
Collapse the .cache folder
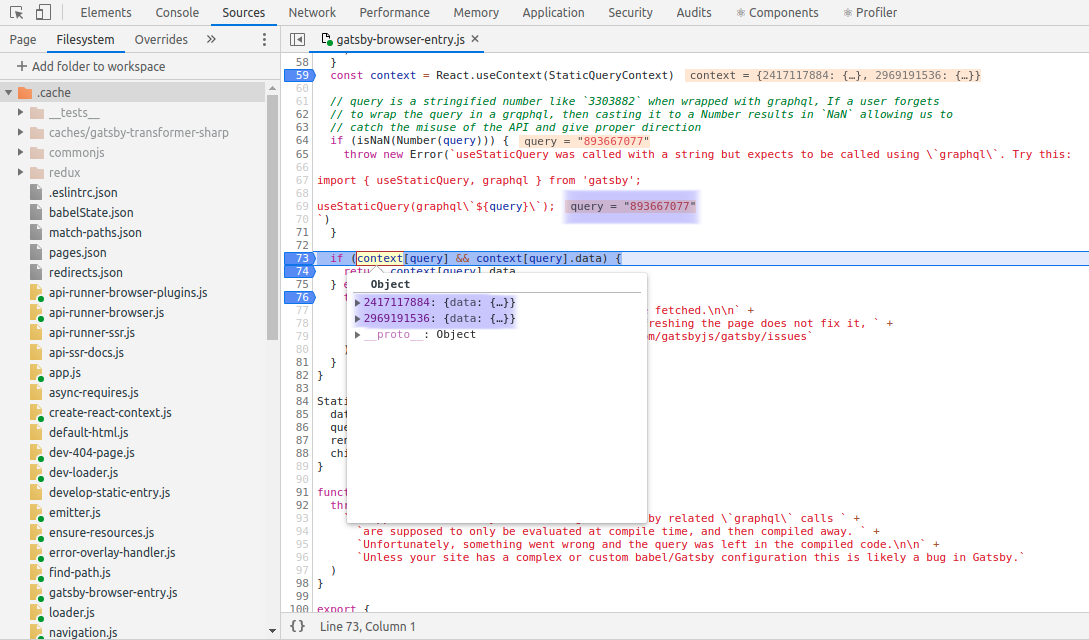(9, 93)
